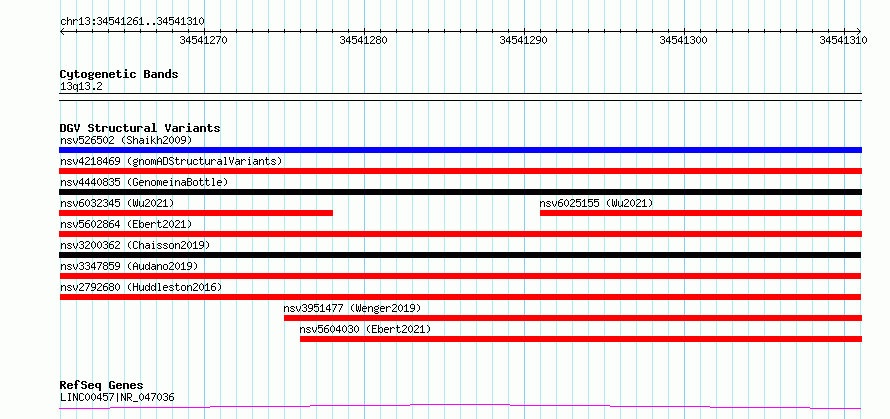Click the red nsv5604030 variant bar
The image size is (890, 419).
pyautogui.click(x=581, y=339)
